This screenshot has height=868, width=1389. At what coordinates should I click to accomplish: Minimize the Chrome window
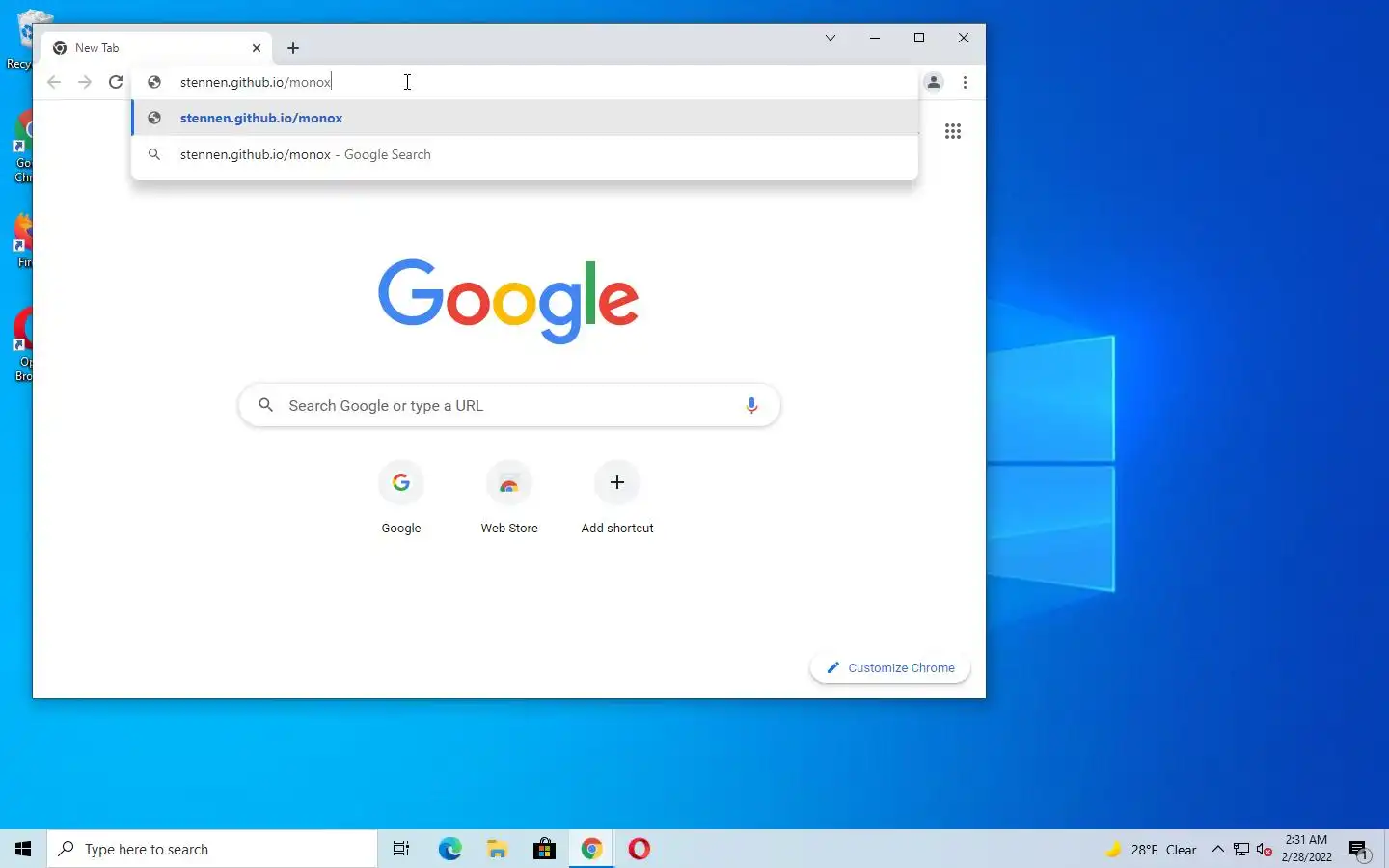click(874, 38)
